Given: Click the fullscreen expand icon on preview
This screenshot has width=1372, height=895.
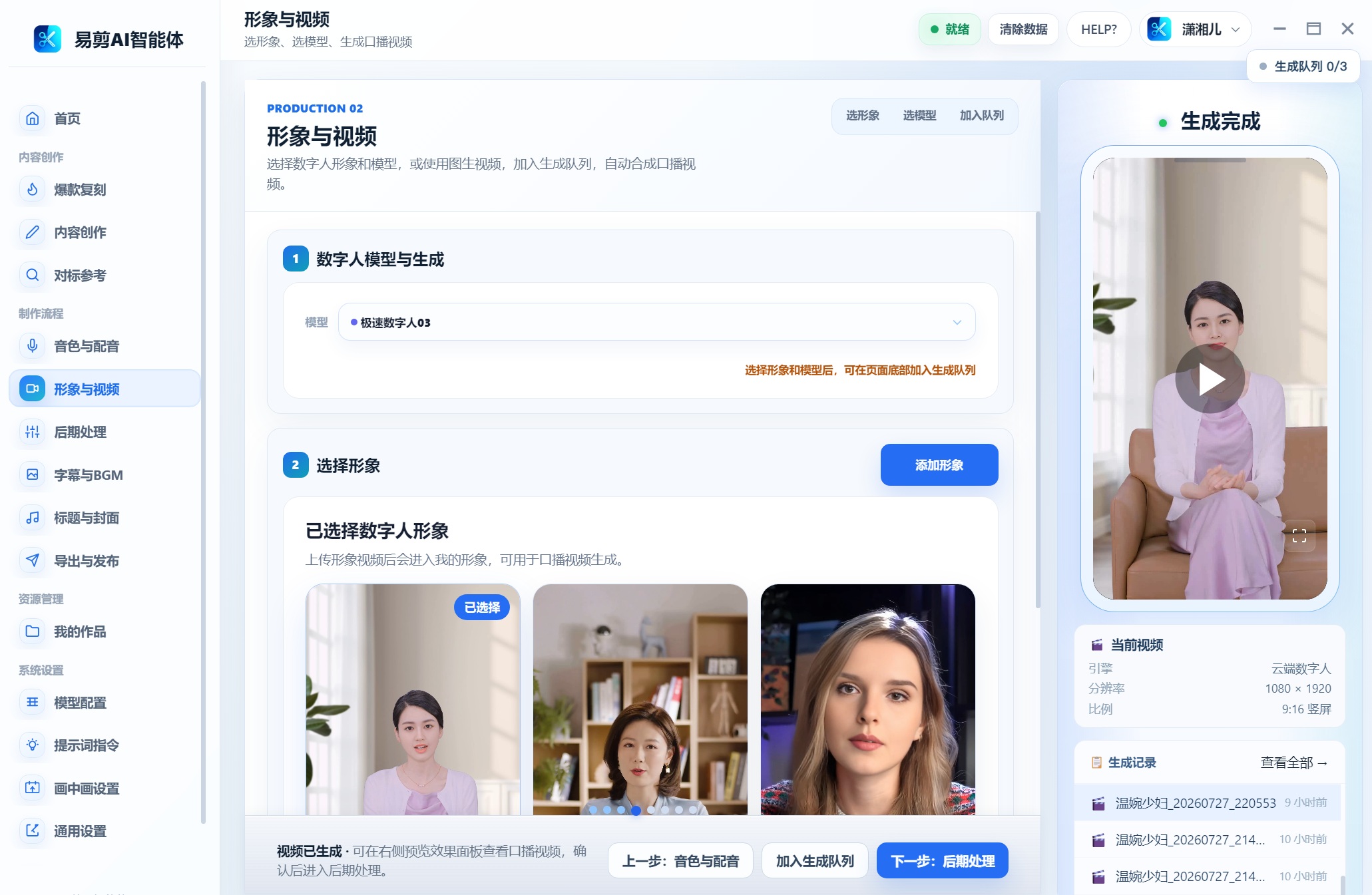Looking at the screenshot, I should pos(1299,536).
